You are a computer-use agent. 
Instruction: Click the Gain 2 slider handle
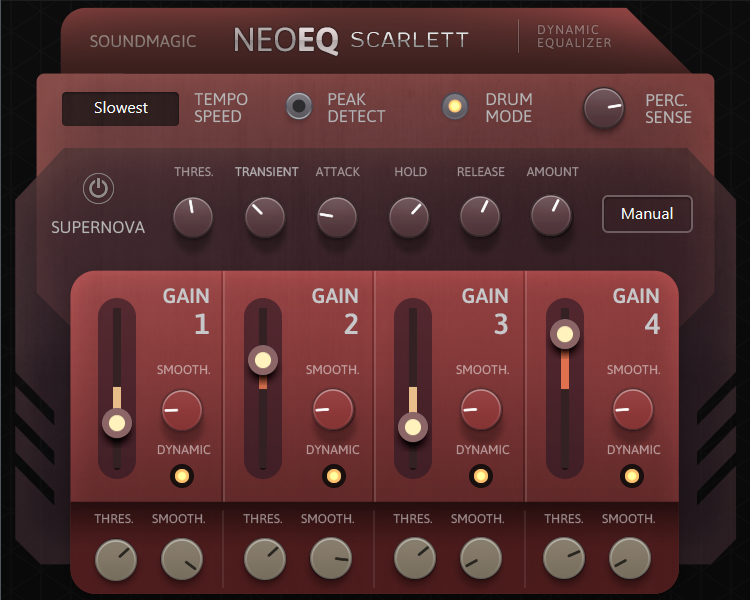[263, 360]
